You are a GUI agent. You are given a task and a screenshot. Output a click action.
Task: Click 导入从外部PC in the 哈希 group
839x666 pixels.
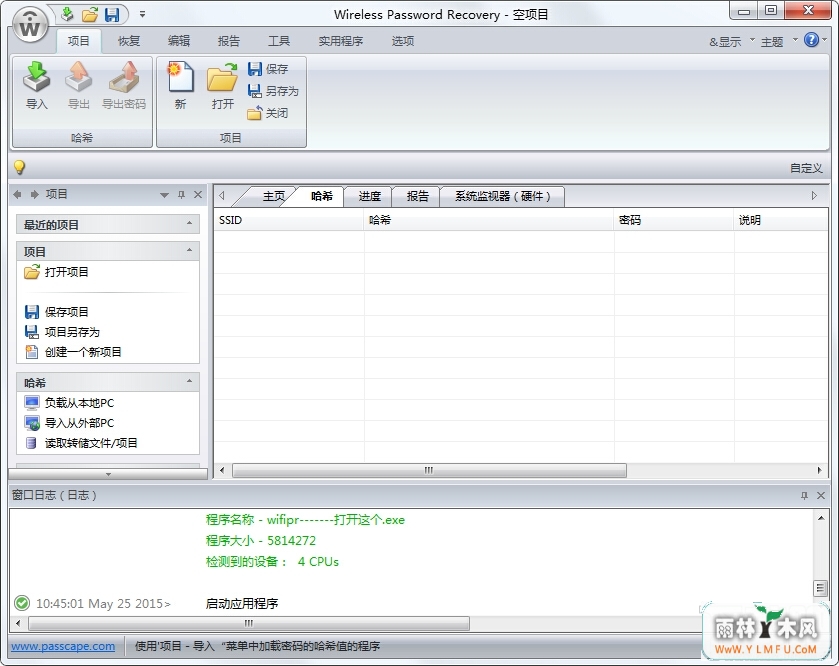click(x=69, y=423)
